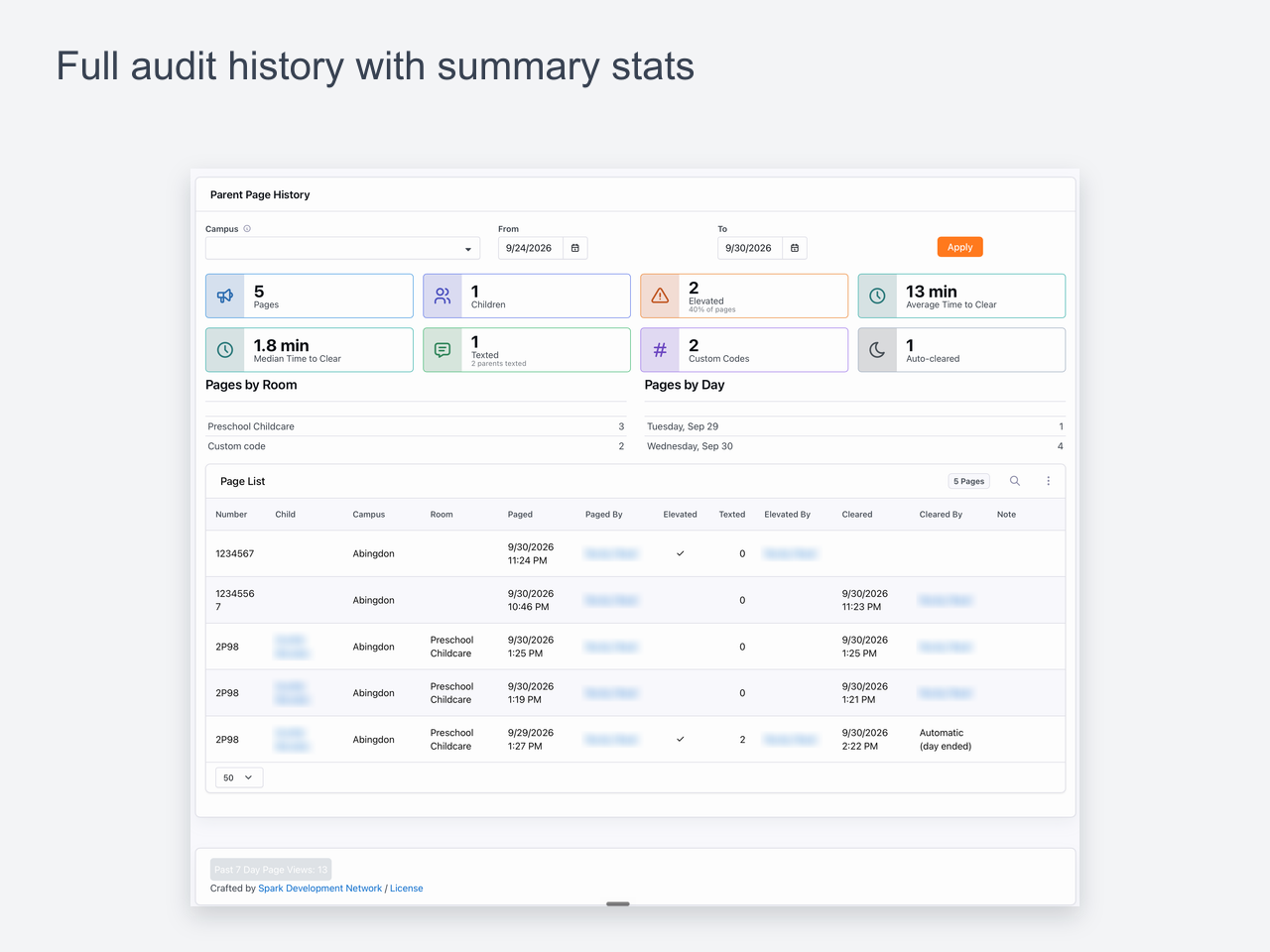Click the paged time 9/30/2026 10:46 PM
1270x952 pixels.
pyautogui.click(x=531, y=600)
